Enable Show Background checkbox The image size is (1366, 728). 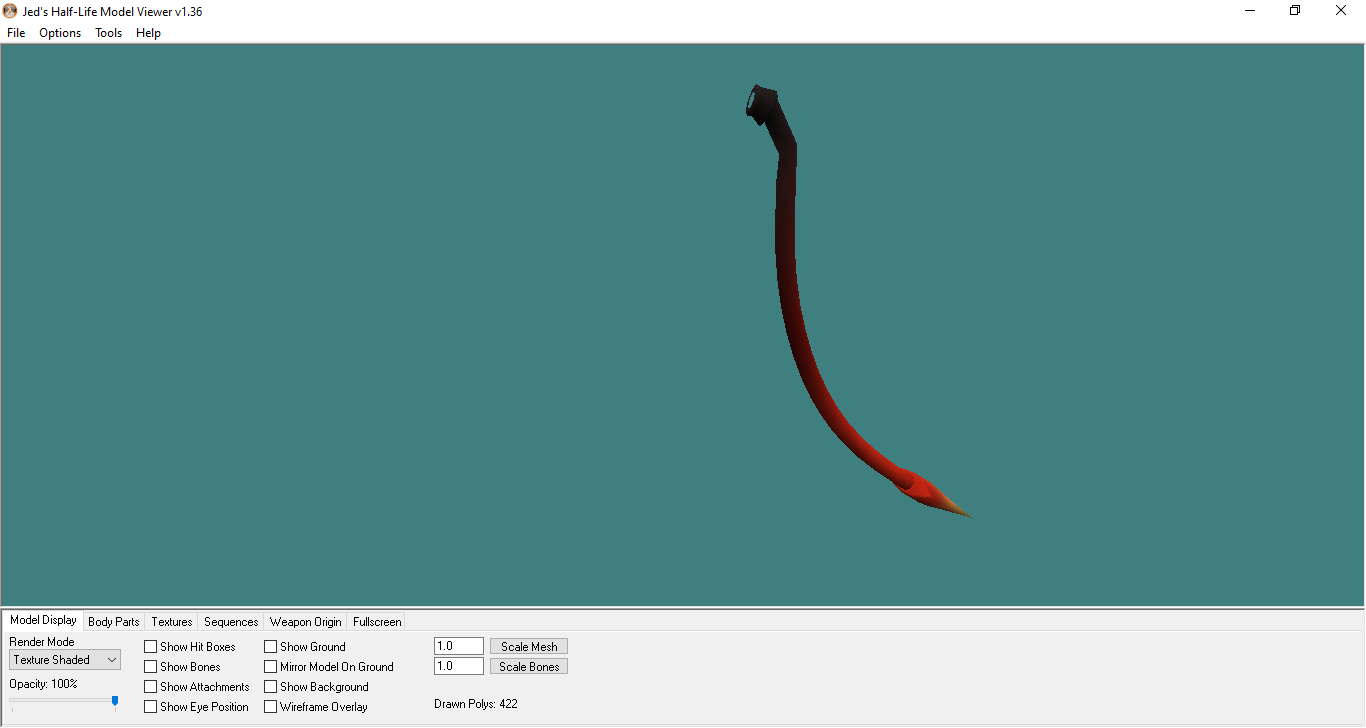(x=271, y=687)
